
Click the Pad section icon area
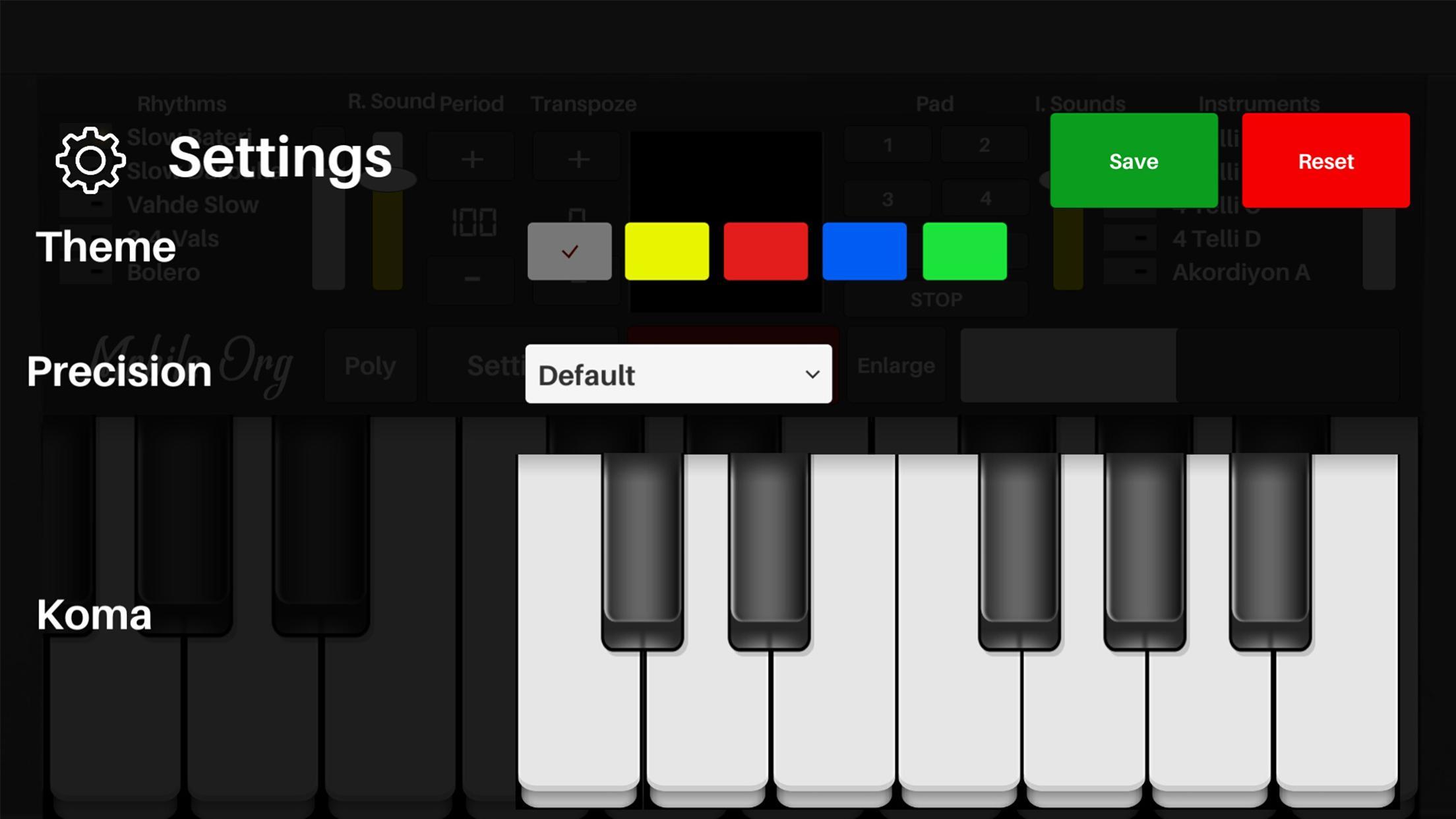tap(935, 103)
